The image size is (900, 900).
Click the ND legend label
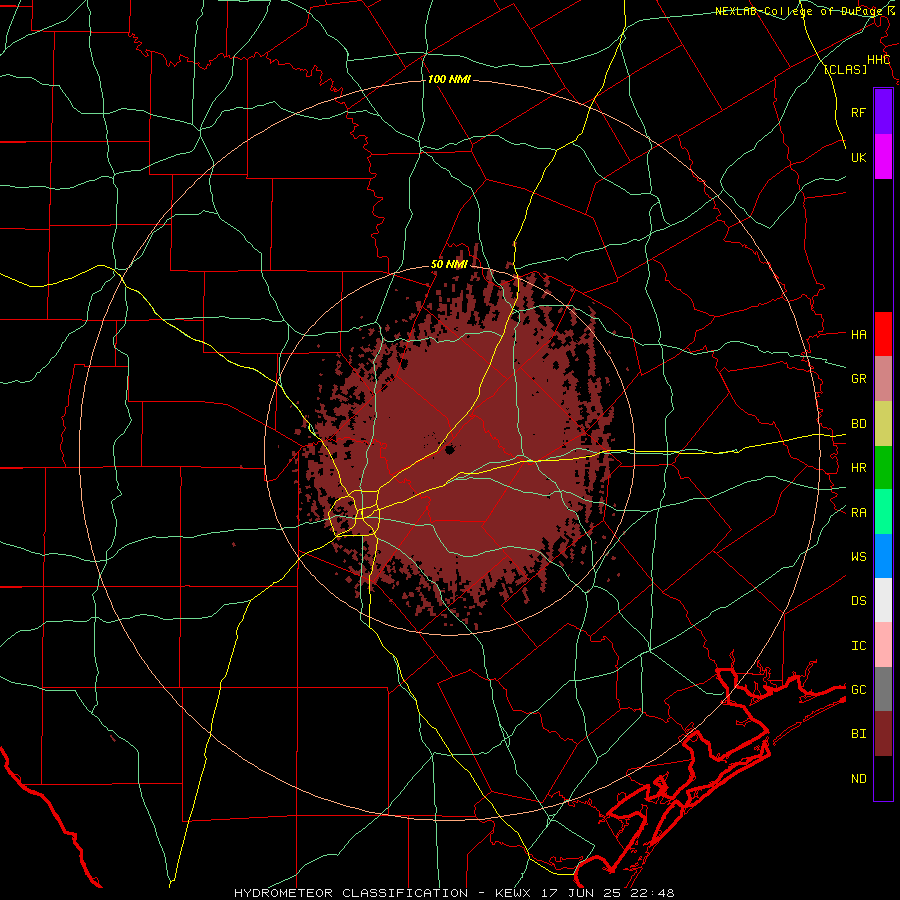click(x=858, y=779)
